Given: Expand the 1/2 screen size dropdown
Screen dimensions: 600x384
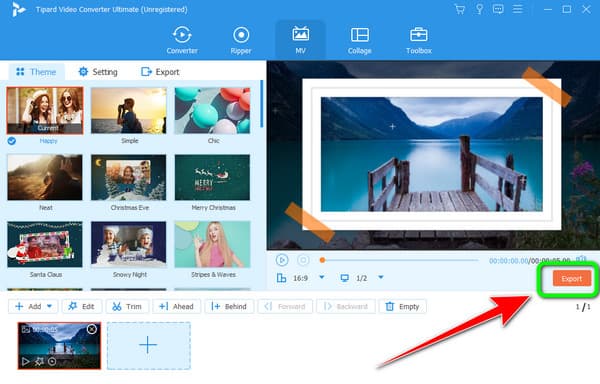Looking at the screenshot, I should click(381, 277).
